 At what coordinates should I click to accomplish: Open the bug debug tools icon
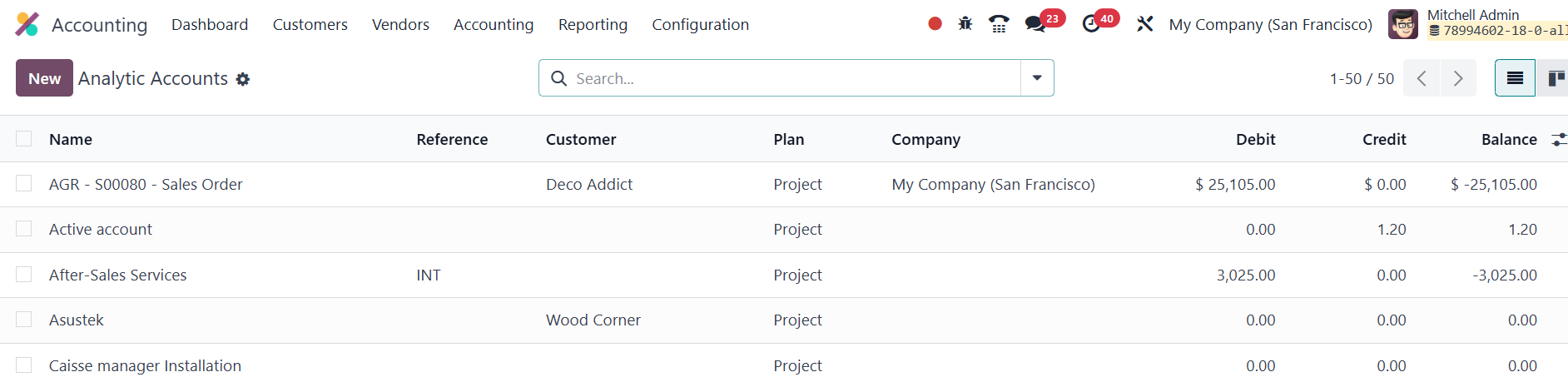point(965,24)
